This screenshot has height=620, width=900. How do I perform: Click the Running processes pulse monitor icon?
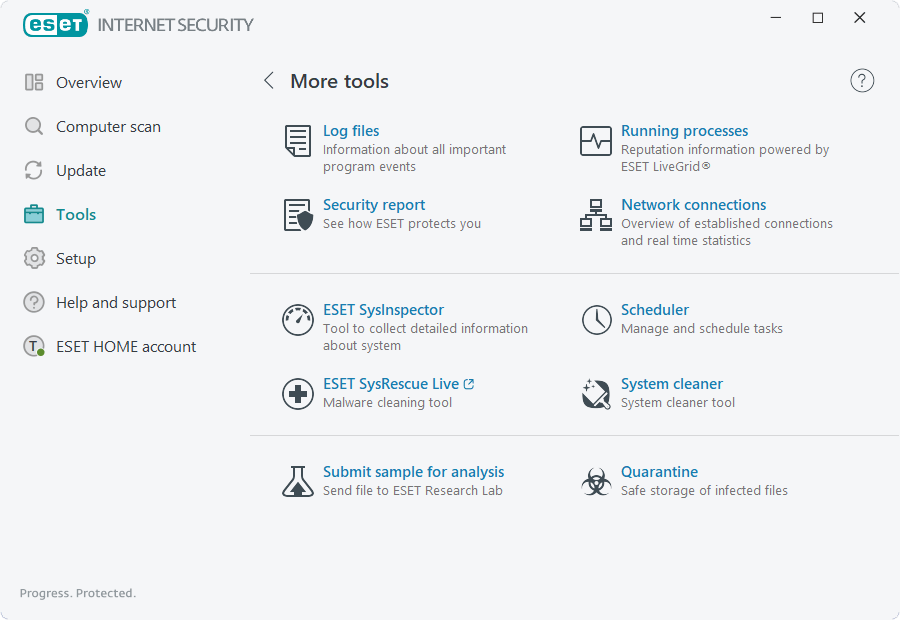596,141
